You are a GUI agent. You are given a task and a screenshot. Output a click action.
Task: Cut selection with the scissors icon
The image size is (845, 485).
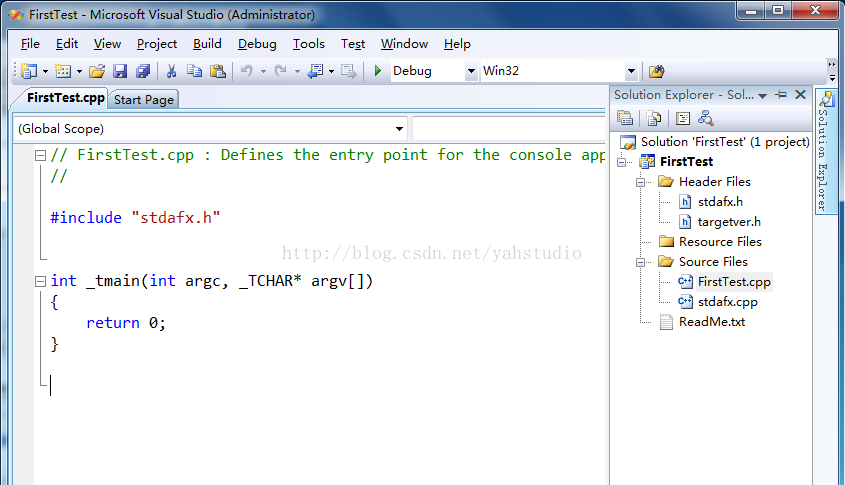pyautogui.click(x=171, y=71)
